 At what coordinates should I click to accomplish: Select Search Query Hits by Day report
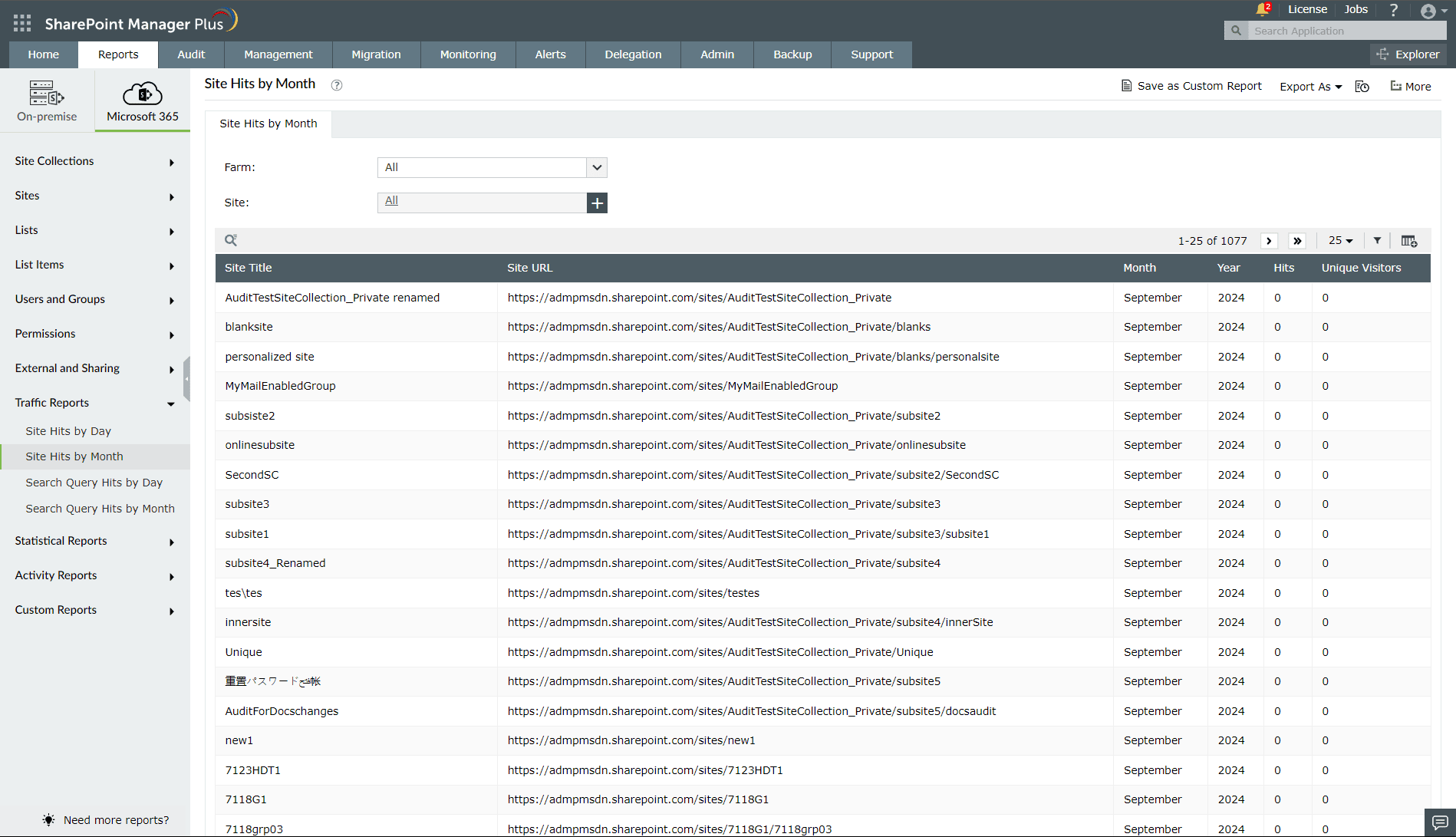94,483
